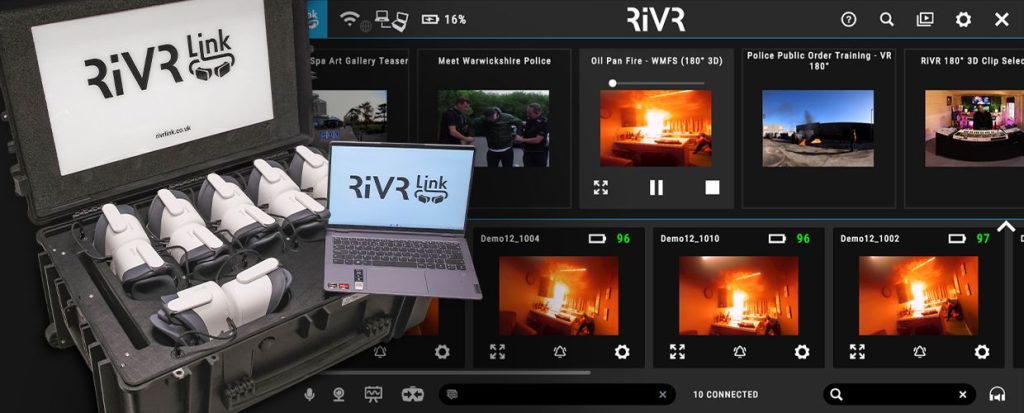Screen dimensions: 1024x413
Task: Click the 10 CONNECTED status text
Action: coord(726,395)
